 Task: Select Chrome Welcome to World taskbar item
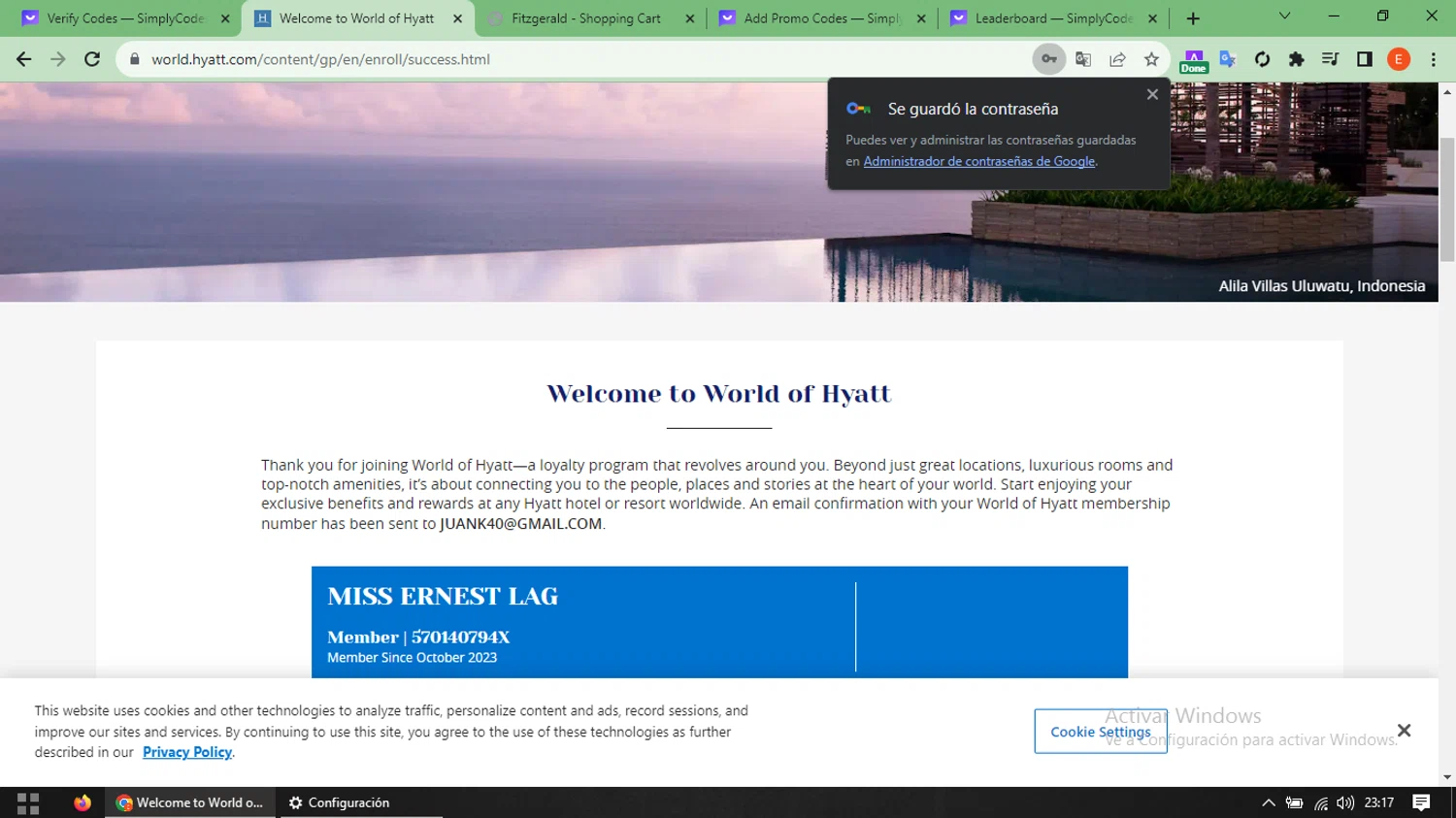[191, 802]
